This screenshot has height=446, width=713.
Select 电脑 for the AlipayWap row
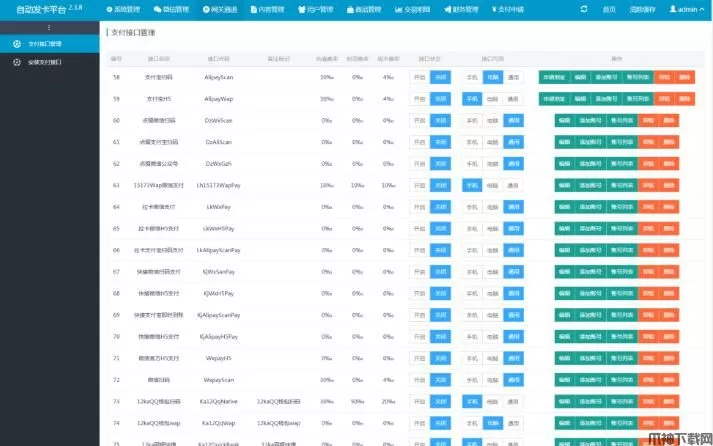492,99
